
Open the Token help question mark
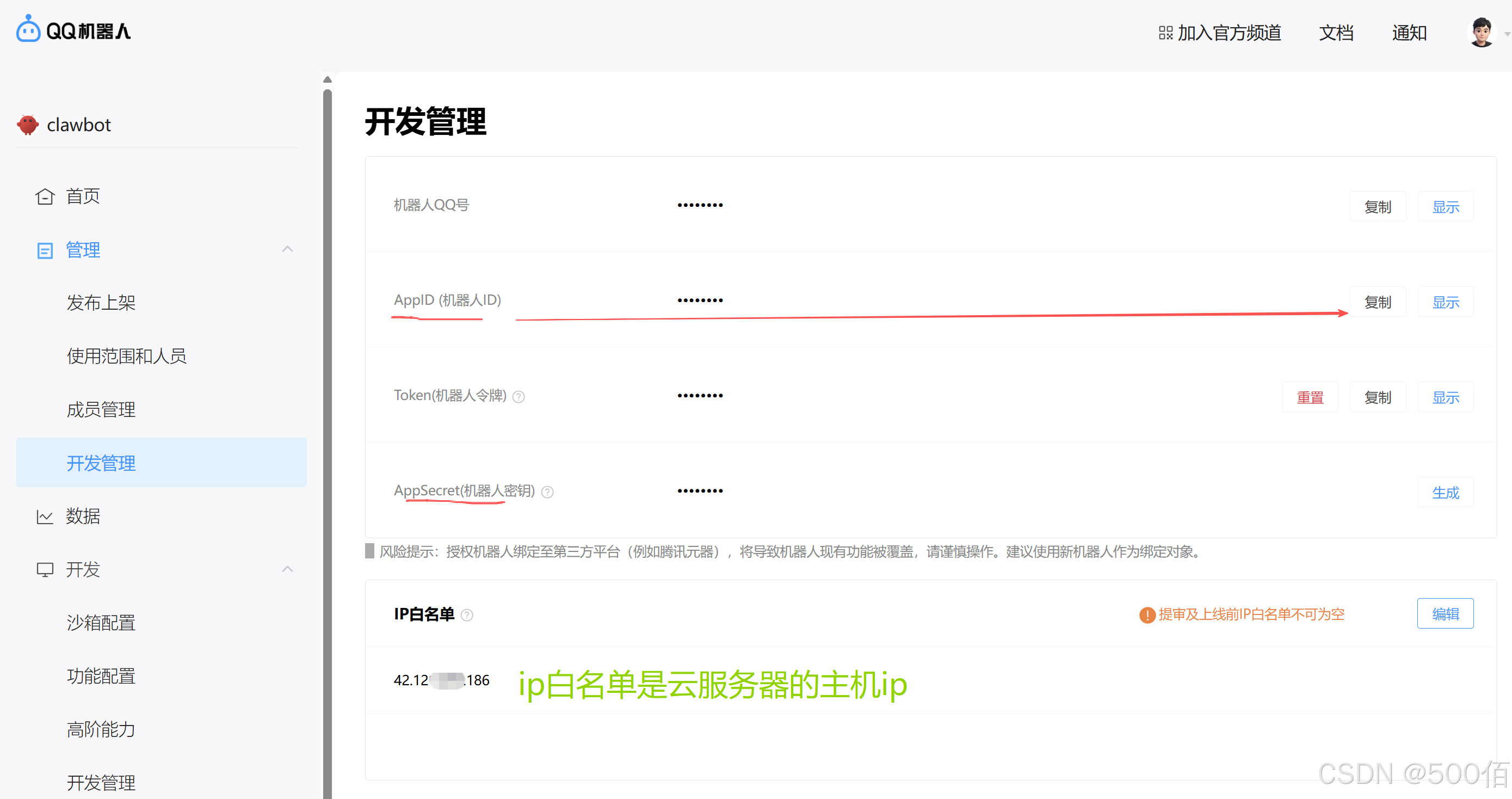(519, 396)
